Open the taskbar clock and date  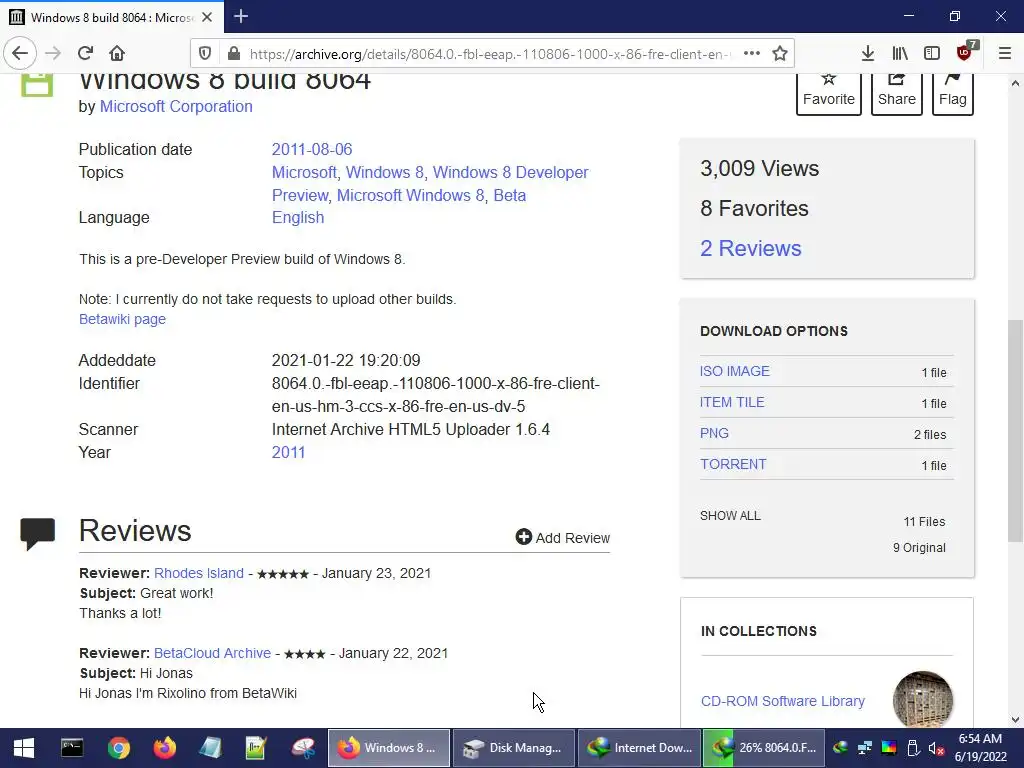click(x=980, y=748)
